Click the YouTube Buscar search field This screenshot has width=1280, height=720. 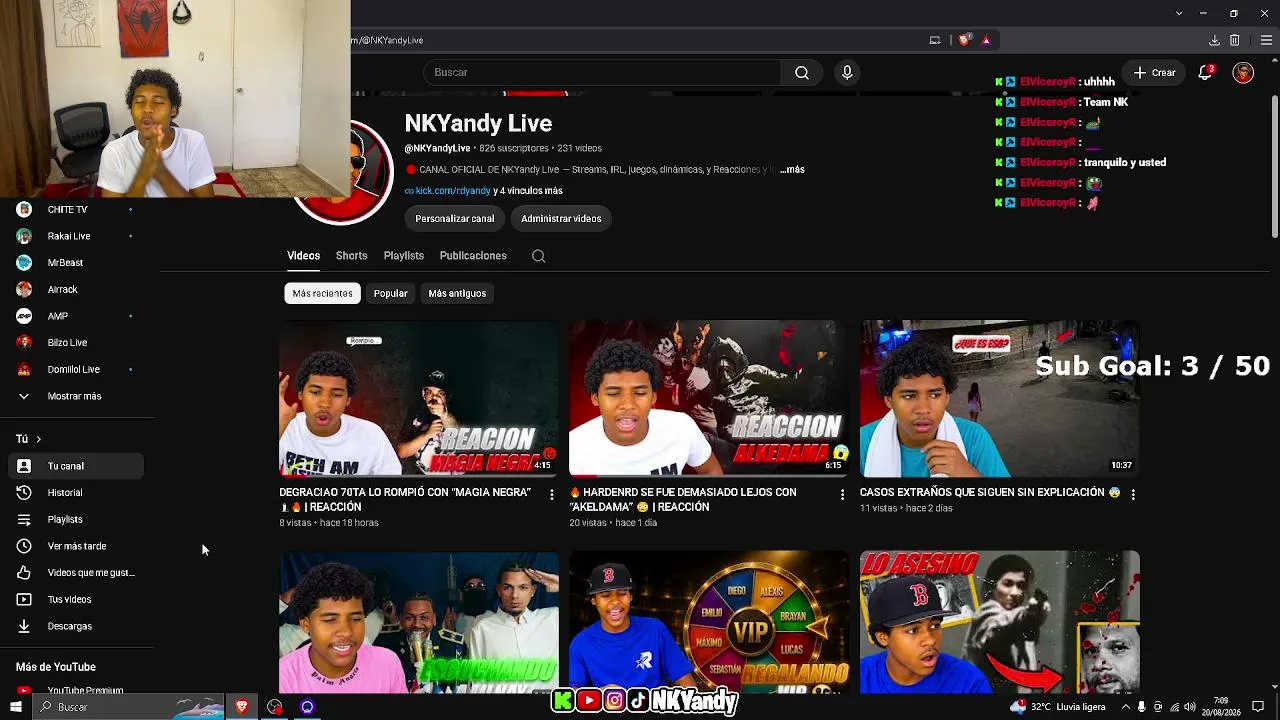pos(602,72)
